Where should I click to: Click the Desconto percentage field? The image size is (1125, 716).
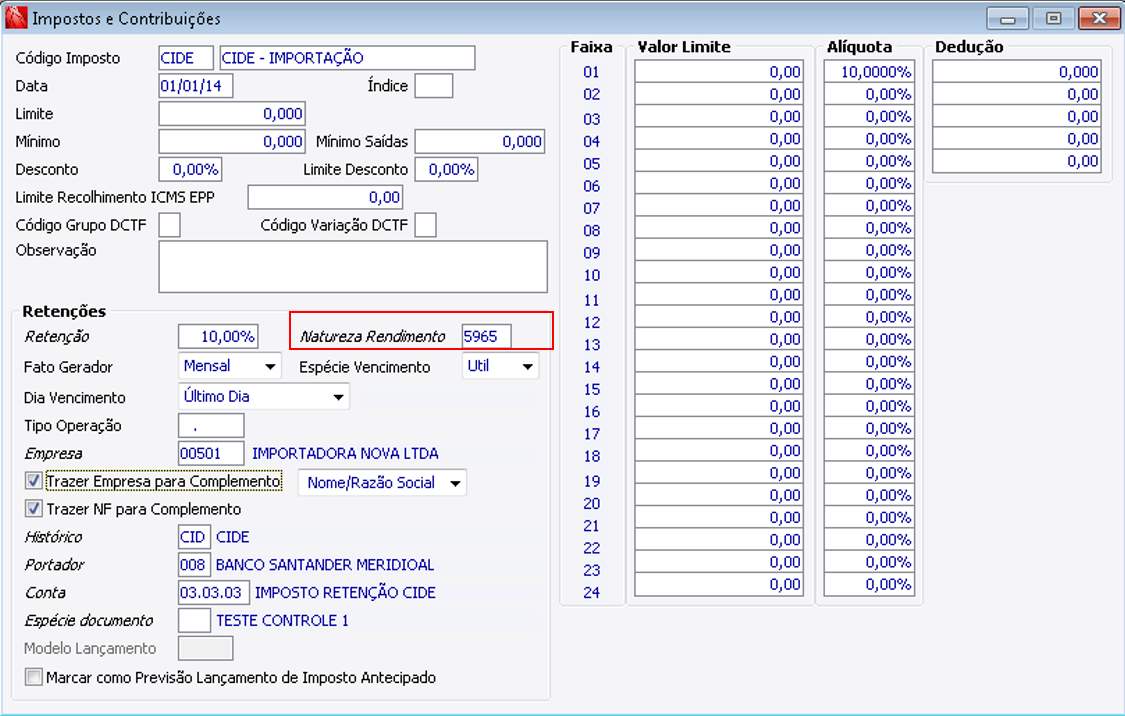(190, 169)
